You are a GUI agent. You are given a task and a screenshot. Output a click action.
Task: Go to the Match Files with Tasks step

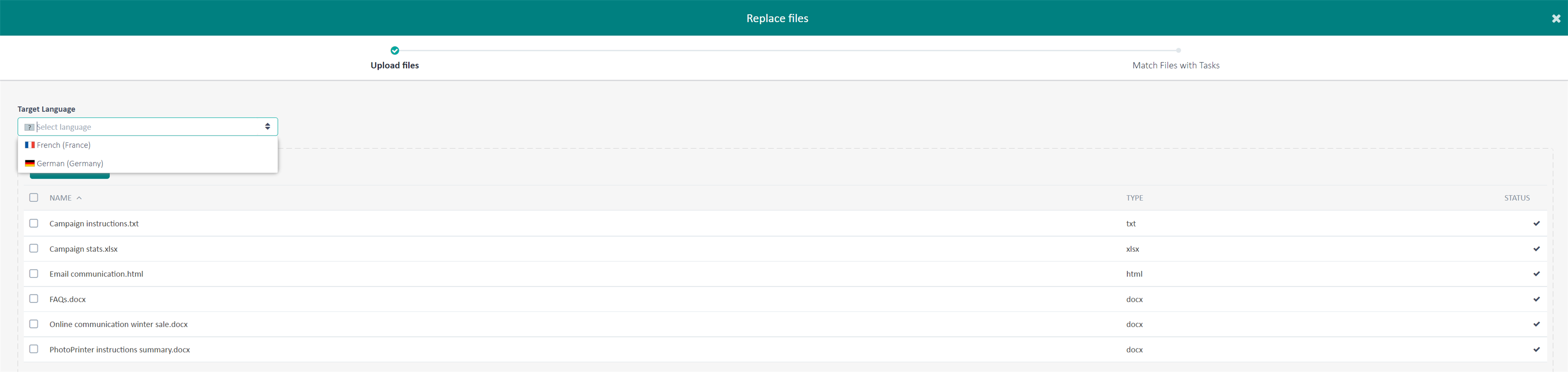click(1176, 65)
